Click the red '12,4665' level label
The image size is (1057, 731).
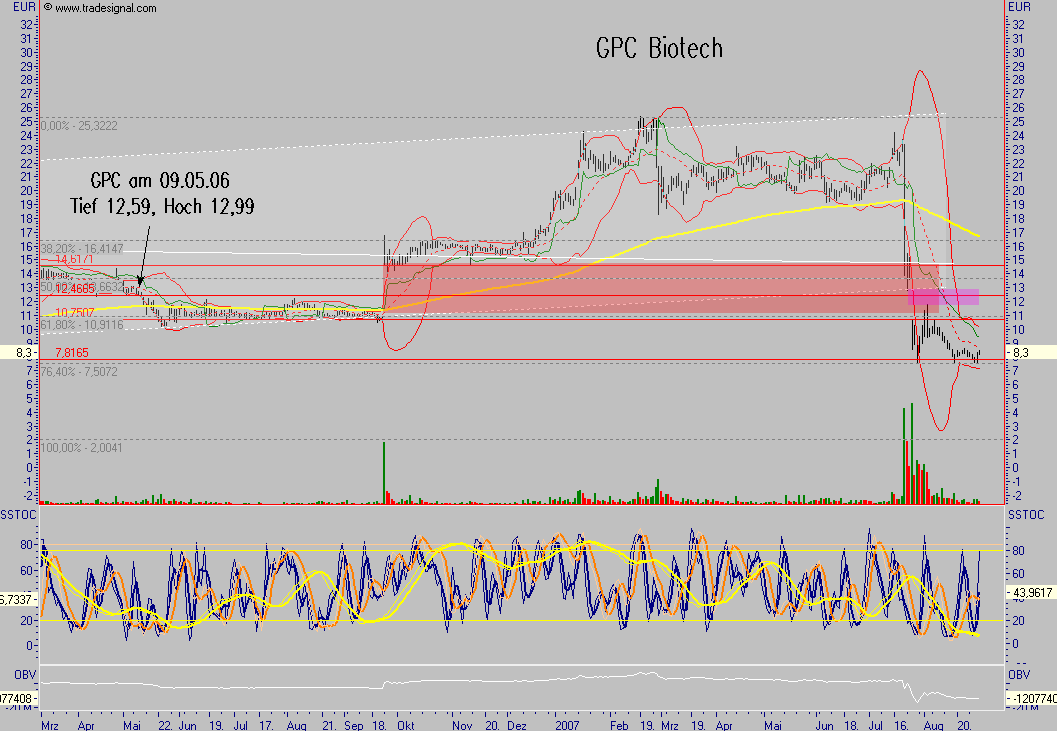[75, 289]
